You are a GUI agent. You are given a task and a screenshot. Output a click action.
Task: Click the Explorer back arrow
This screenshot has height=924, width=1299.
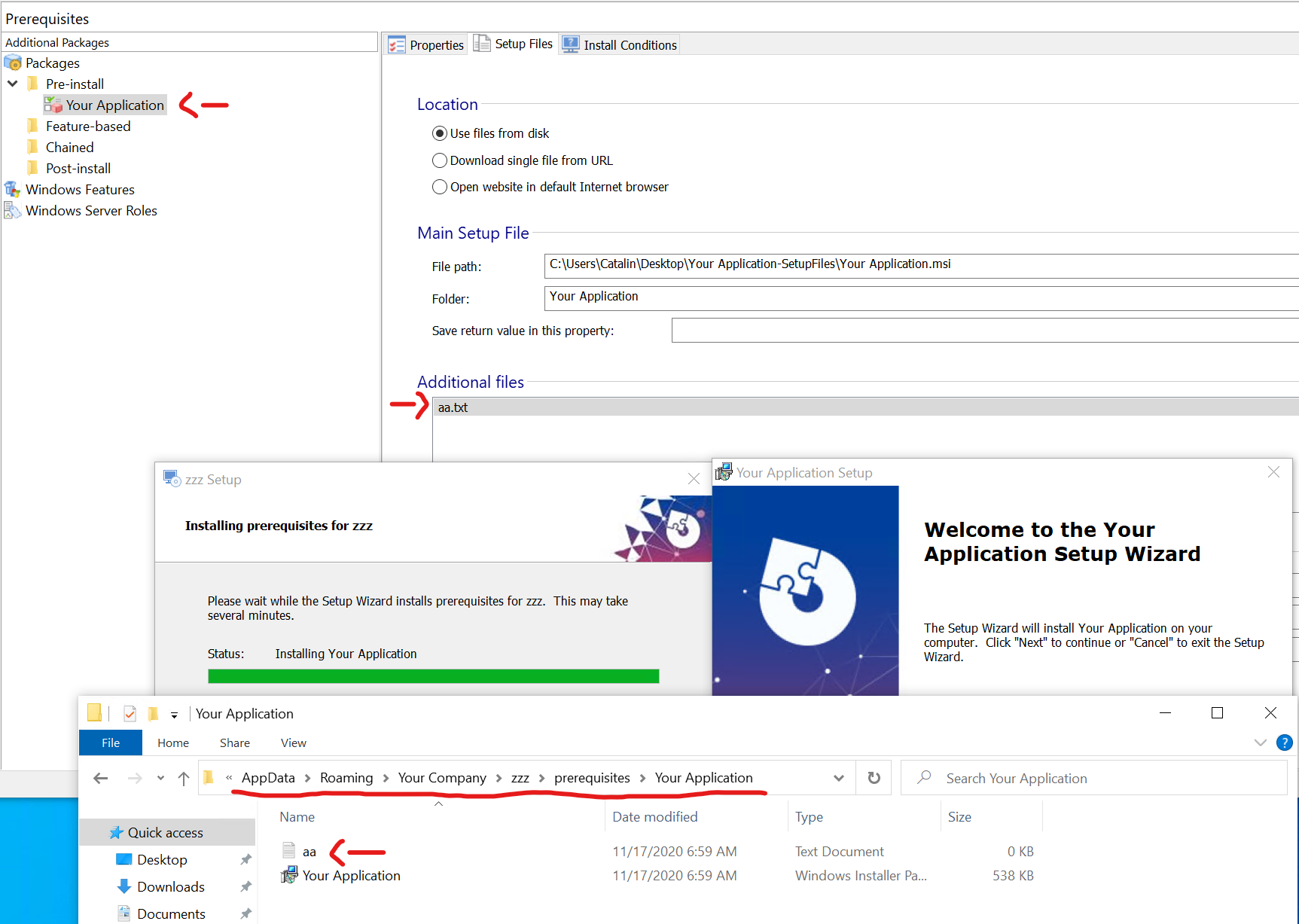(x=101, y=779)
